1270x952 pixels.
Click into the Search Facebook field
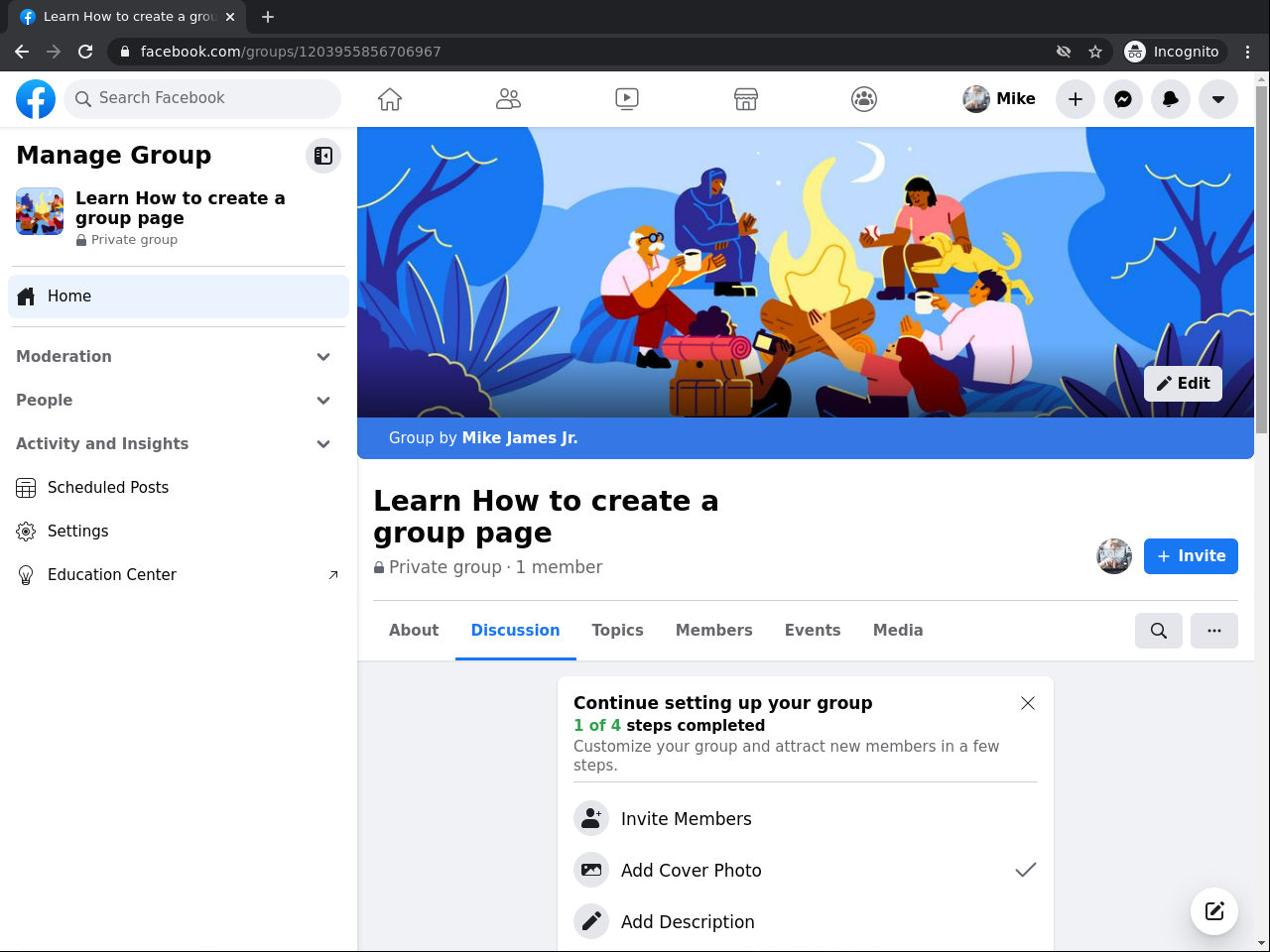click(202, 99)
